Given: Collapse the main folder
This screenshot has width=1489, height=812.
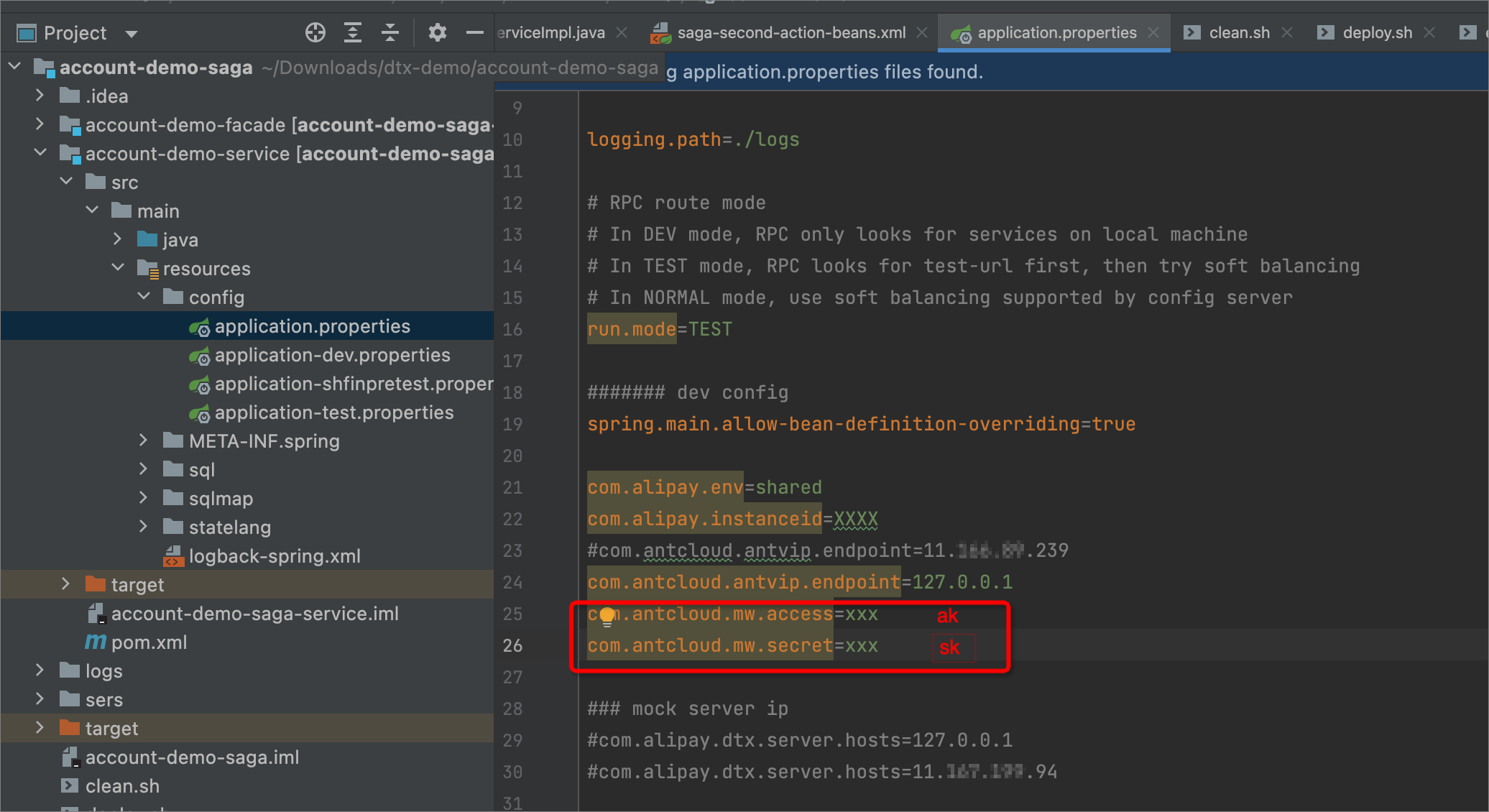Looking at the screenshot, I should point(92,210).
